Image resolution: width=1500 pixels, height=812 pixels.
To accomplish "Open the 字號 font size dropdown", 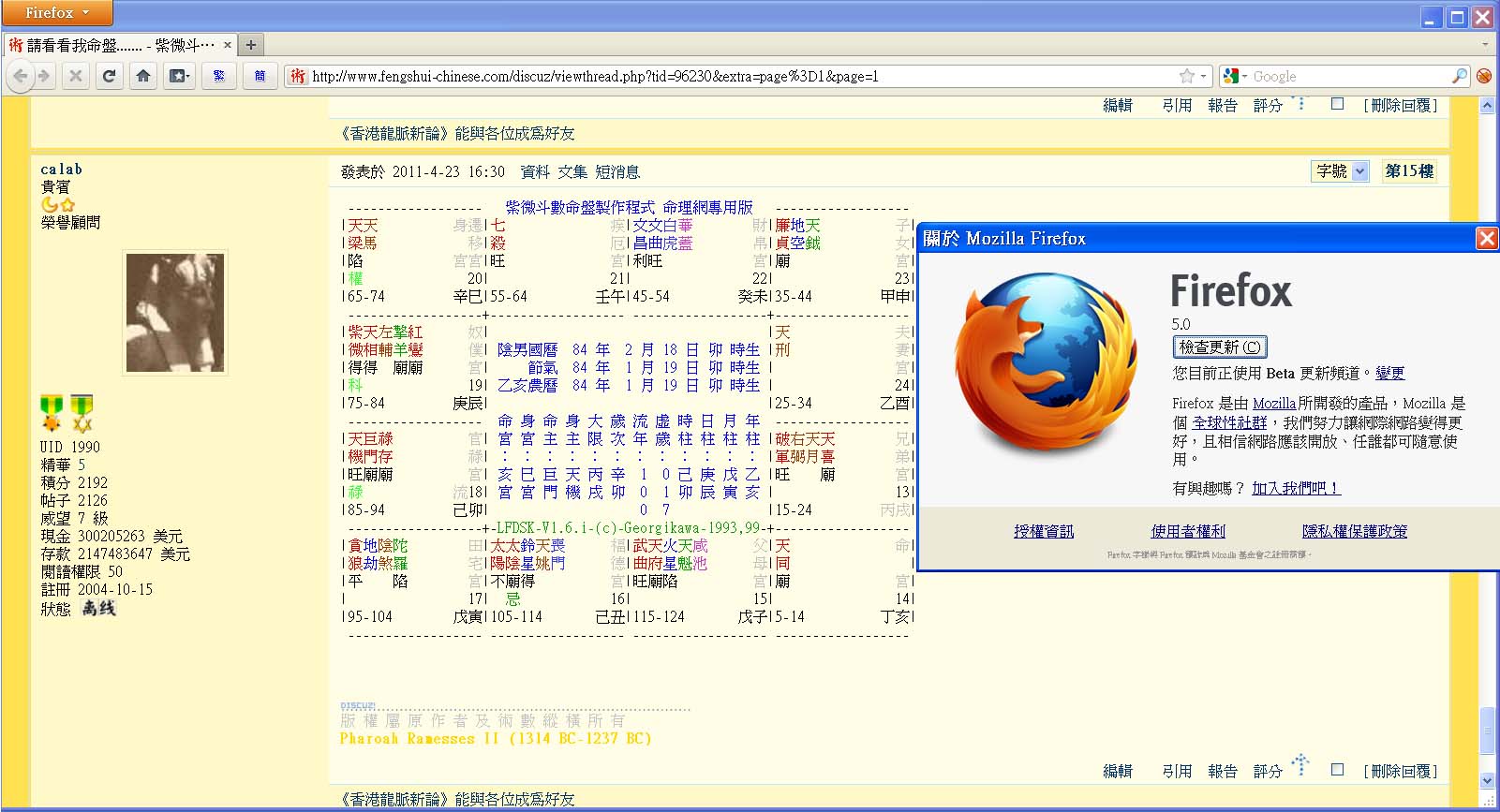I will pos(1340,171).
